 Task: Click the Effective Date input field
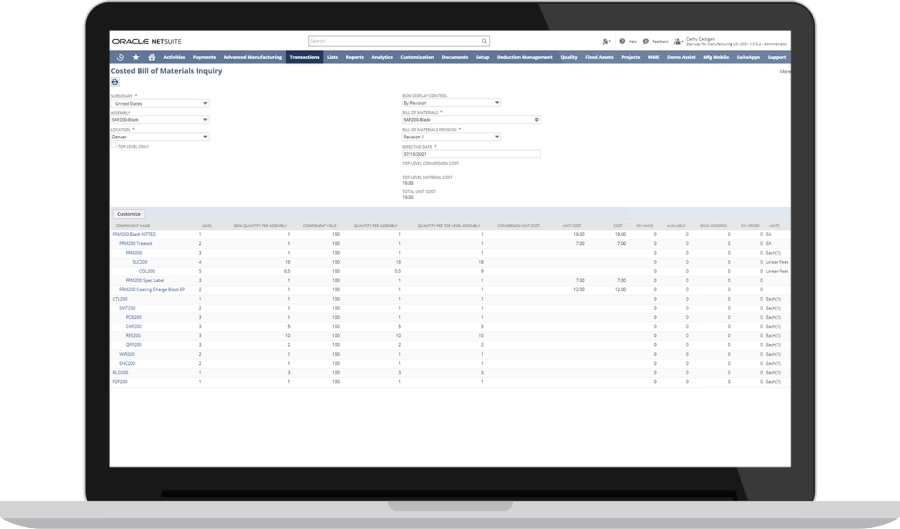click(x=471, y=154)
